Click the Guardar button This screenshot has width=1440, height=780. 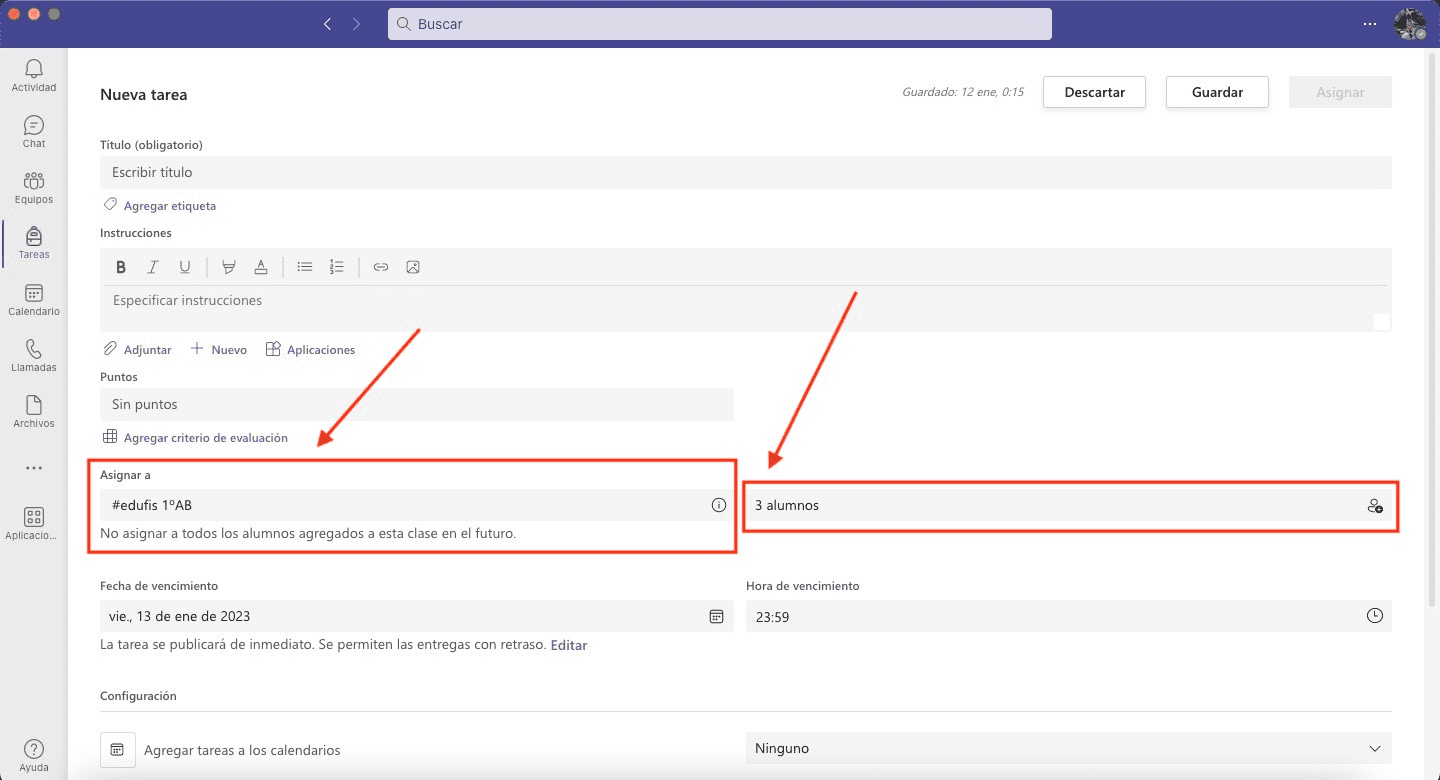click(1217, 92)
